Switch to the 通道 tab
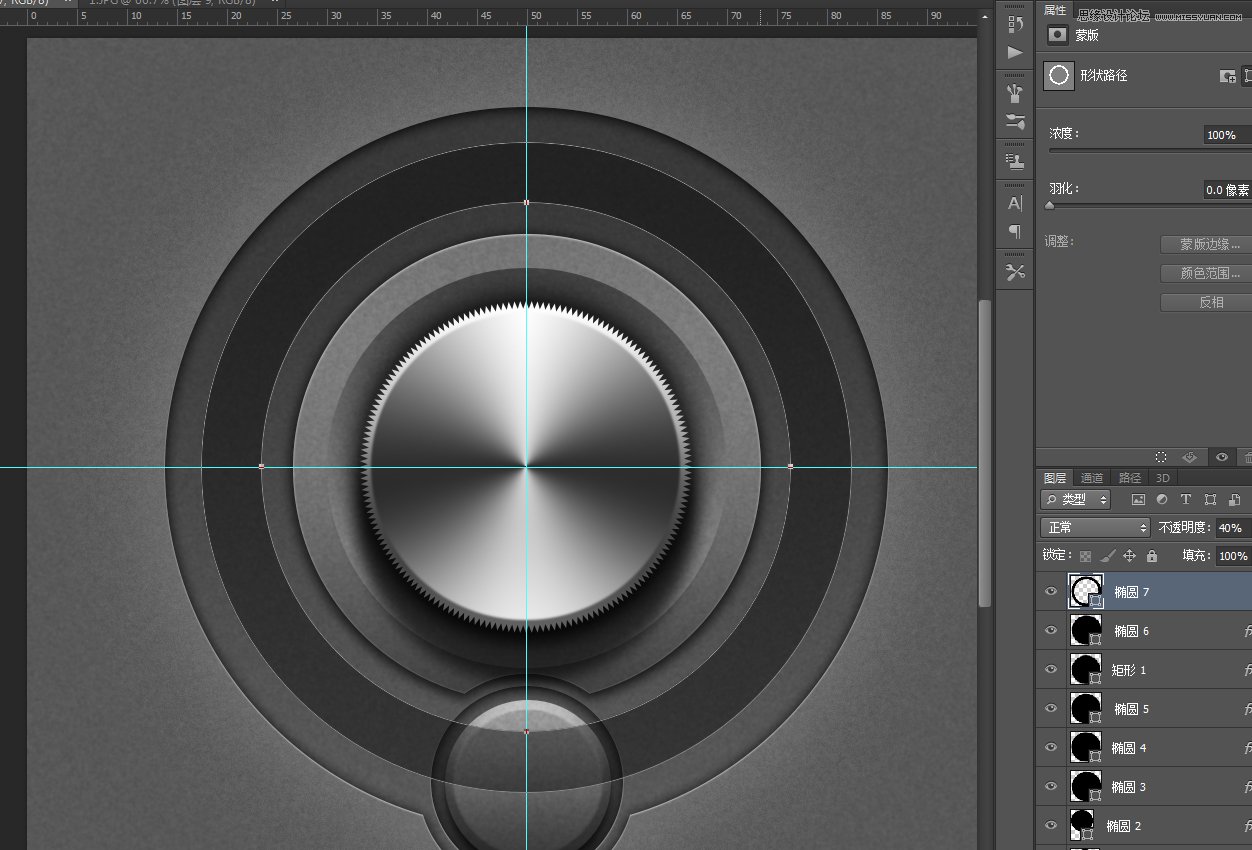The height and width of the screenshot is (850, 1252). pos(1092,478)
